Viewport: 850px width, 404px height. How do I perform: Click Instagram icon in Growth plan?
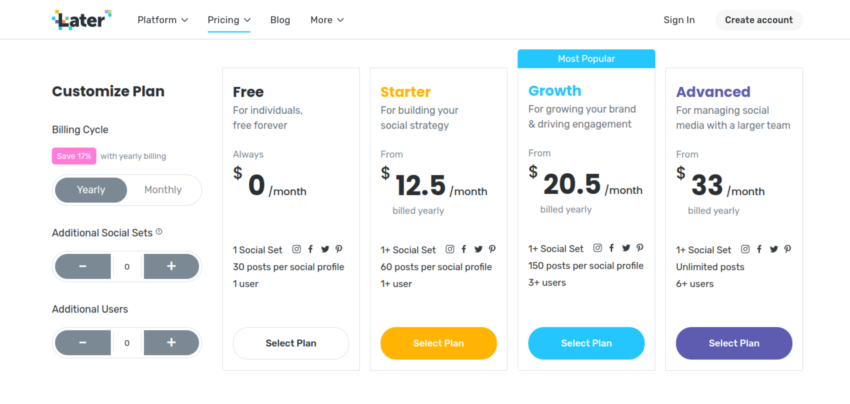(597, 248)
